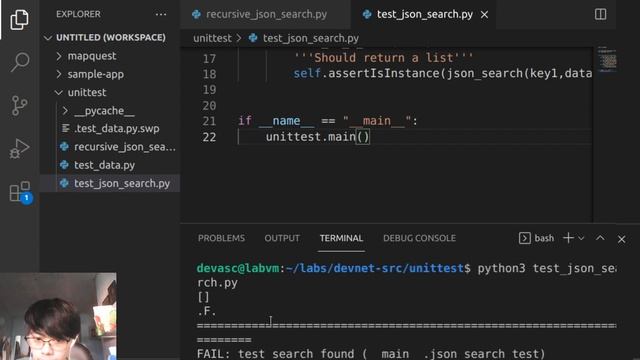Switch to the recursive_json_search.py editor tab
The width and height of the screenshot is (640, 360).
266,14
